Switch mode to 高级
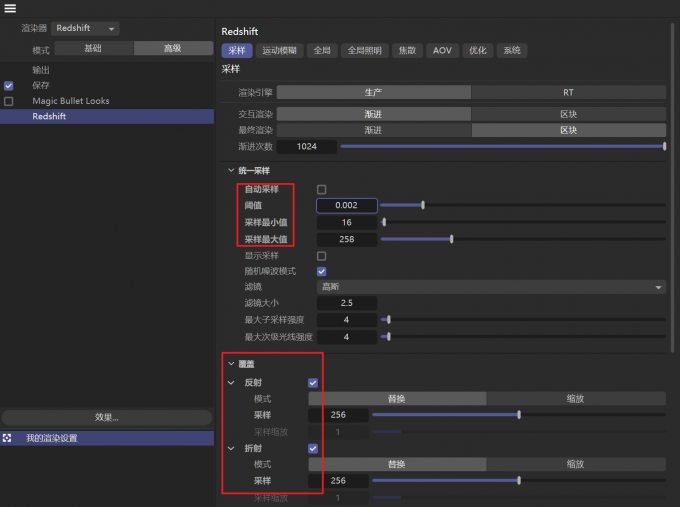 click(173, 48)
